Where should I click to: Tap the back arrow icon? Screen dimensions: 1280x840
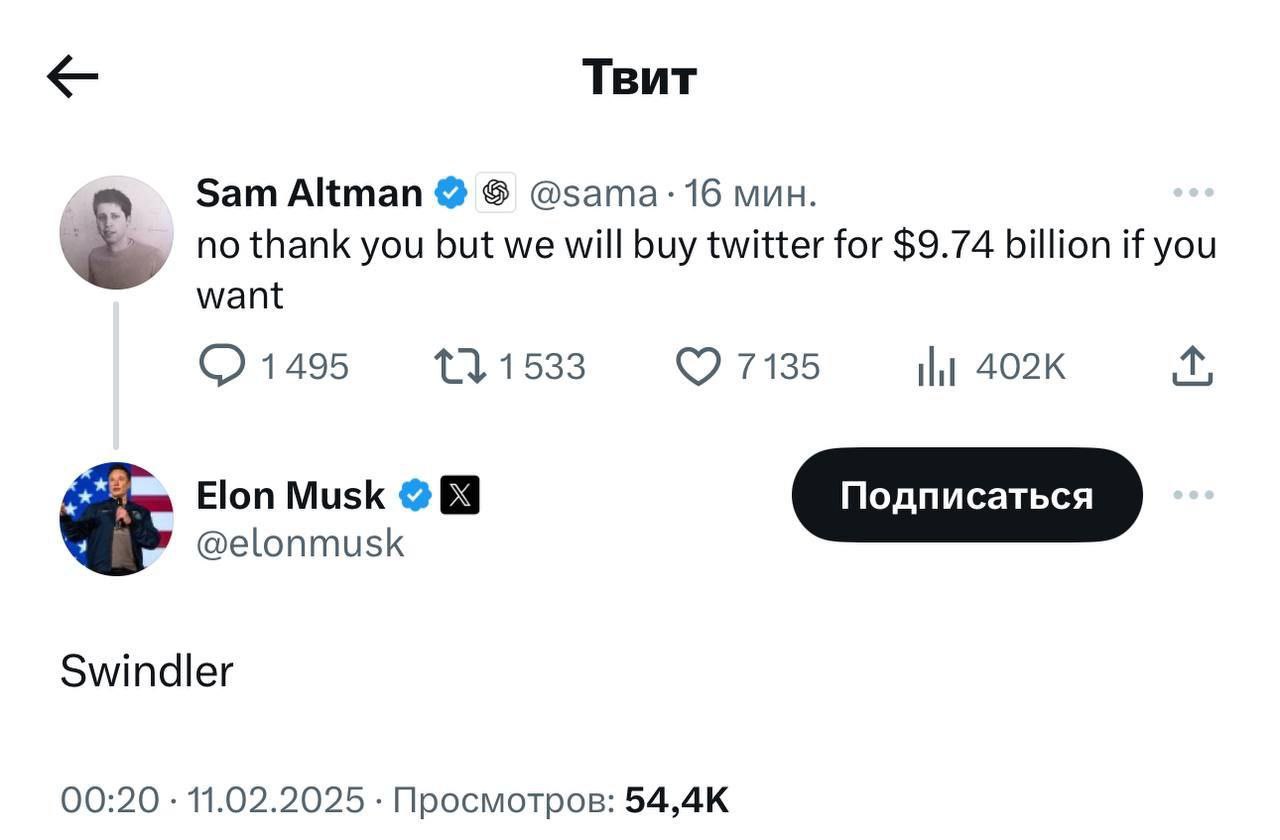point(73,77)
